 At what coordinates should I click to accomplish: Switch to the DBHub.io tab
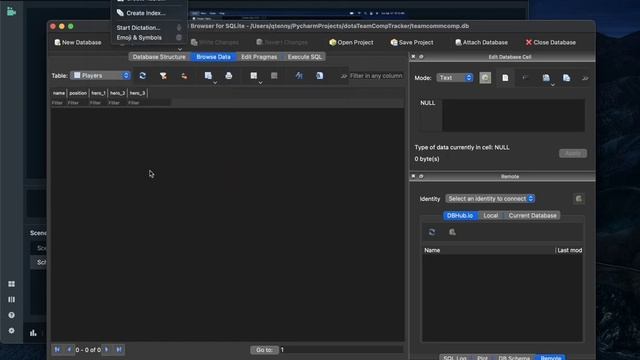460,216
